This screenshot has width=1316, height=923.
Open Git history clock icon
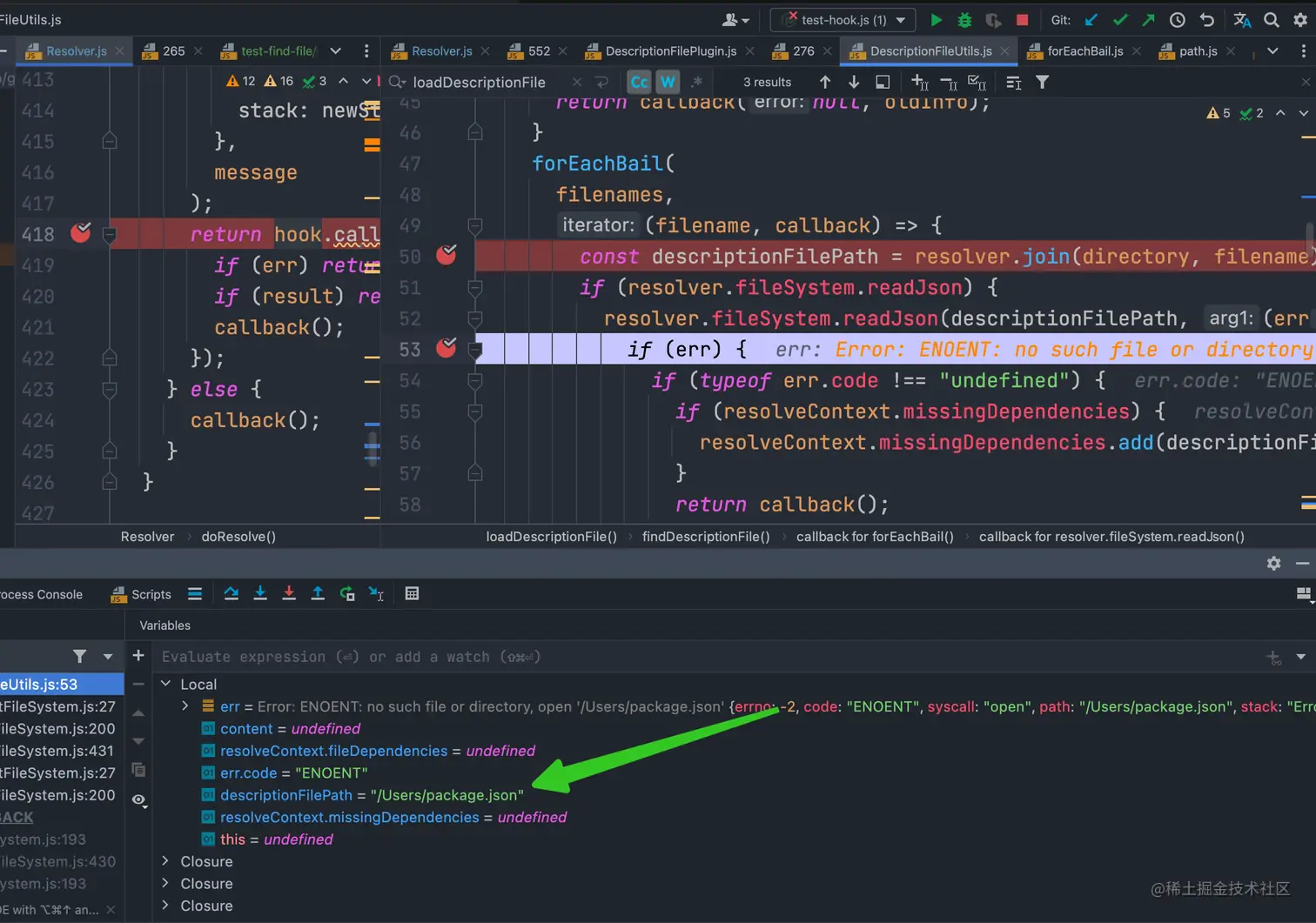(x=1177, y=20)
